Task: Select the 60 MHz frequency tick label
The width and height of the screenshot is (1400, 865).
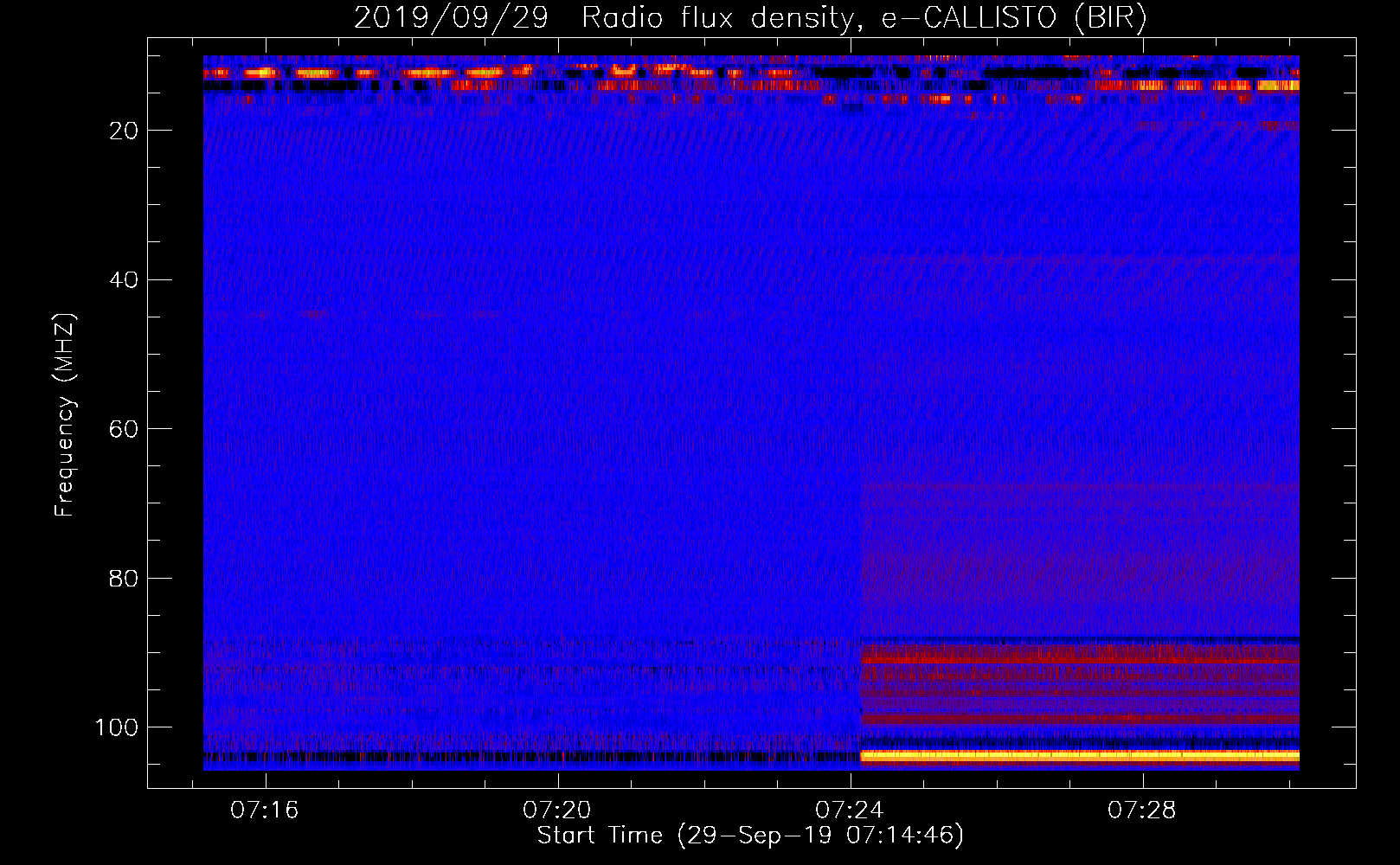Action: pyautogui.click(x=124, y=429)
